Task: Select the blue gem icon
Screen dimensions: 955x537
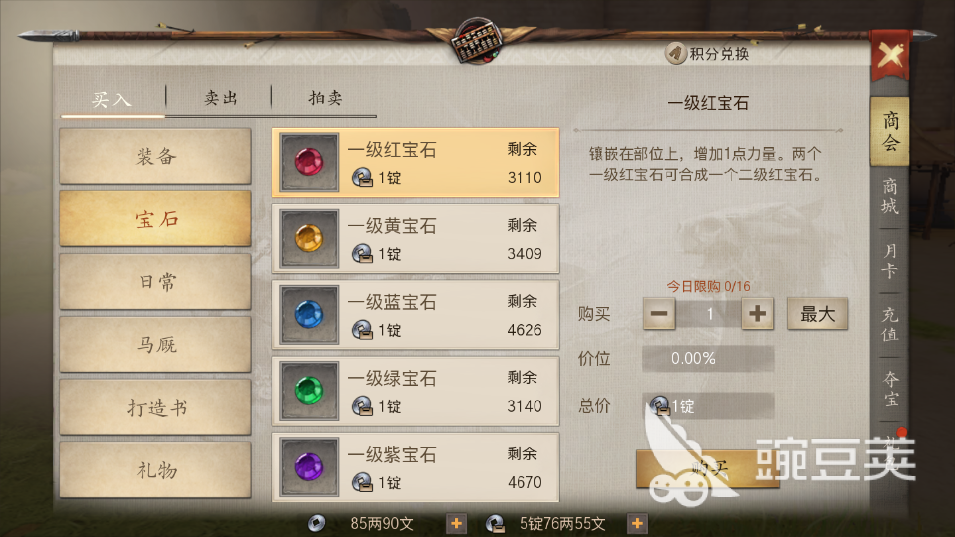Action: click(x=309, y=315)
